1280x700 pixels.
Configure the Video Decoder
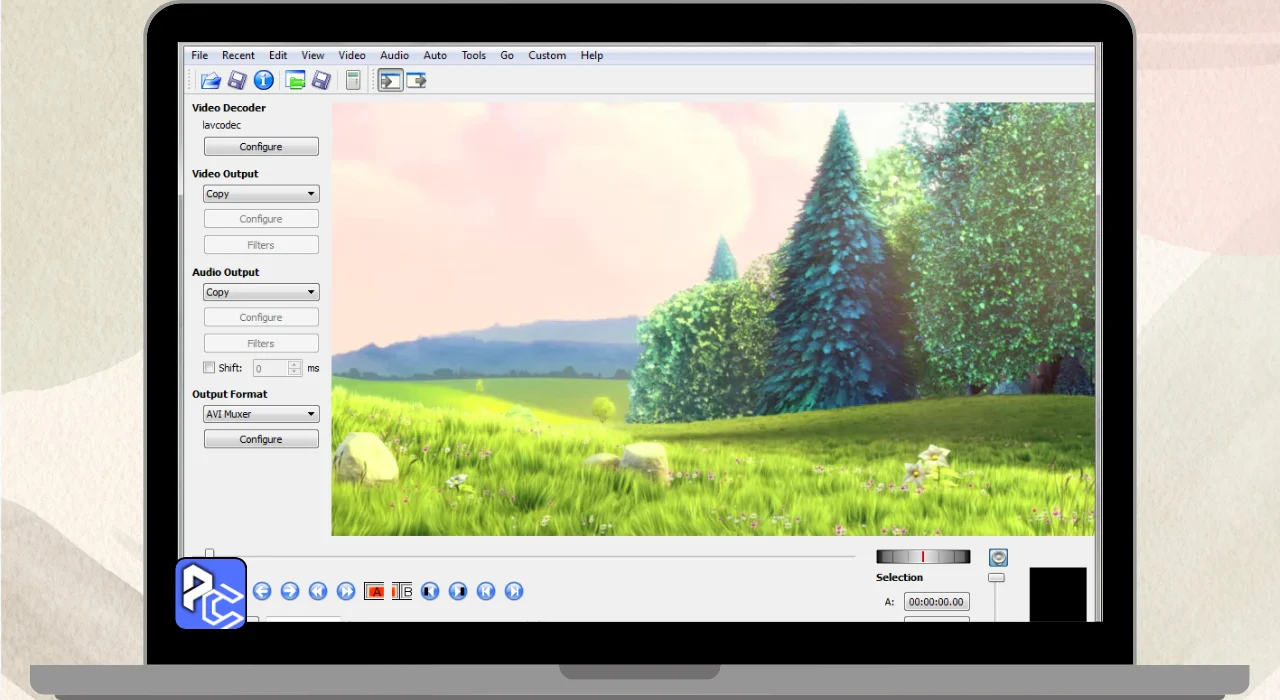(261, 147)
